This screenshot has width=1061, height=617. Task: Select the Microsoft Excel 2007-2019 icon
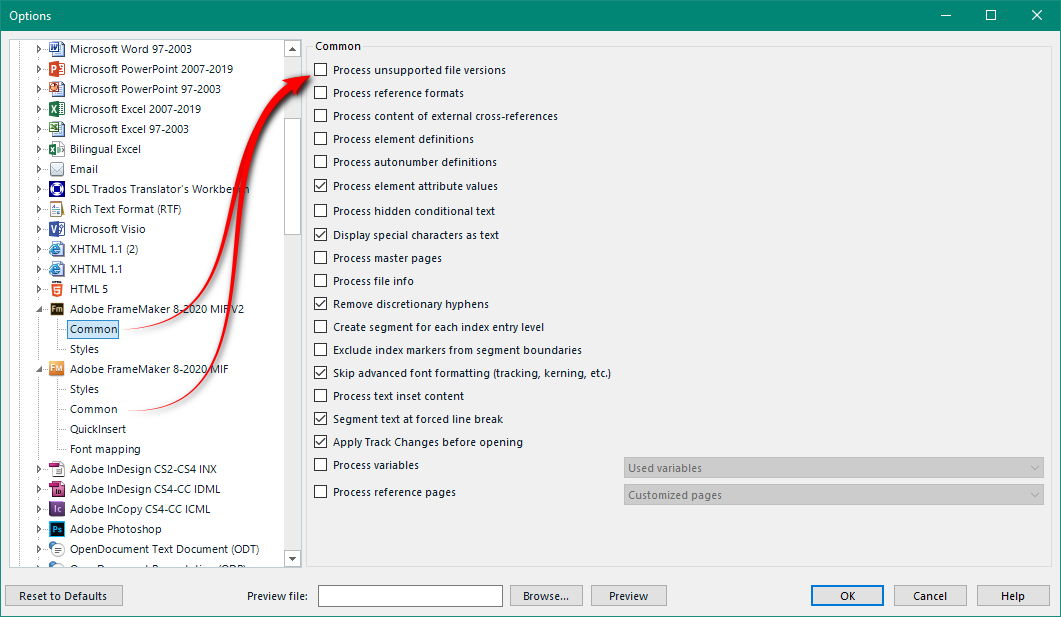pos(58,109)
